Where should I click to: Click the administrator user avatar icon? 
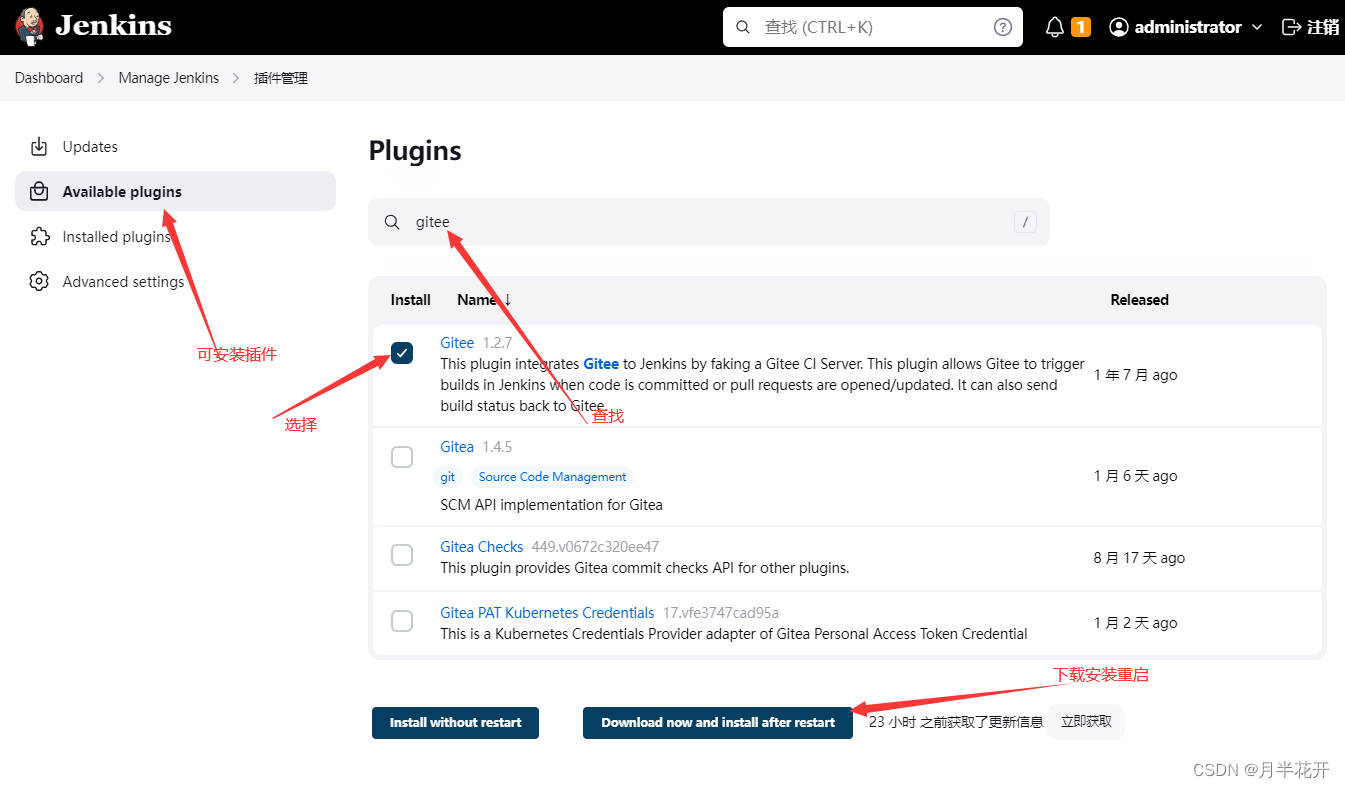[1119, 27]
